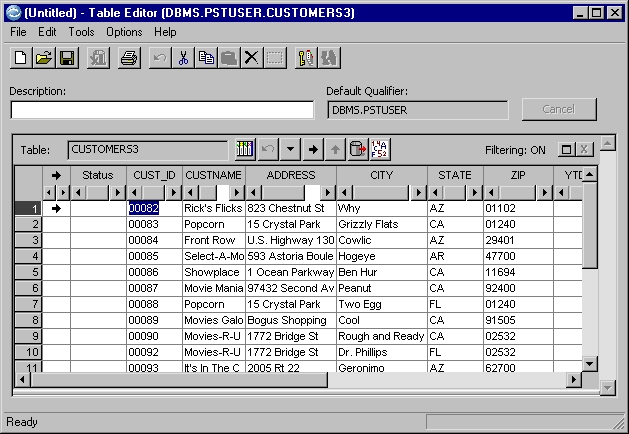This screenshot has width=629, height=434.
Task: Click the grid horizontal scrollbar left arrow
Action: click(x=22, y=379)
